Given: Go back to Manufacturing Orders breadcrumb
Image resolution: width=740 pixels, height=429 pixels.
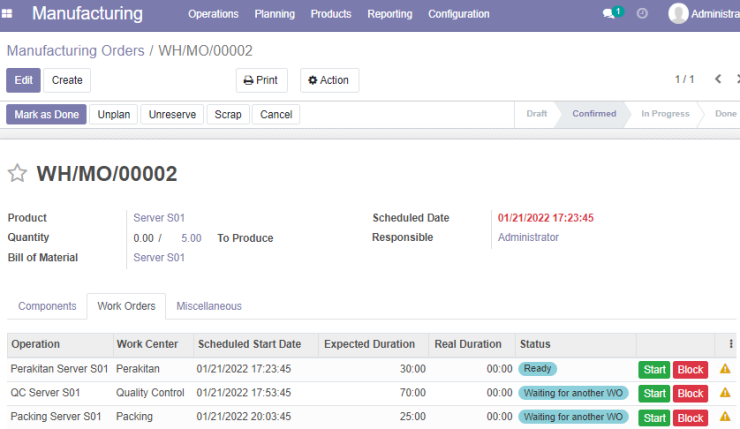Looking at the screenshot, I should pyautogui.click(x=76, y=50).
